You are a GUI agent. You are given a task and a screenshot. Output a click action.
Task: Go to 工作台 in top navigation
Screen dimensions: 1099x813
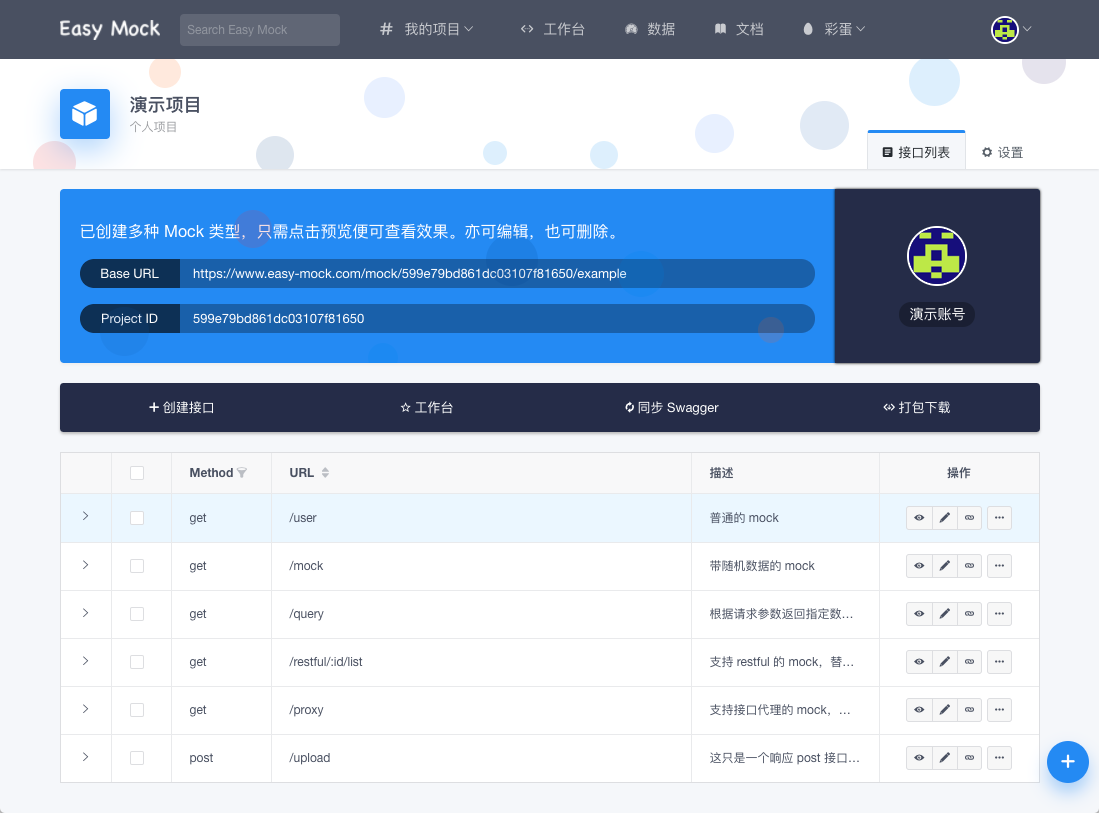552,29
